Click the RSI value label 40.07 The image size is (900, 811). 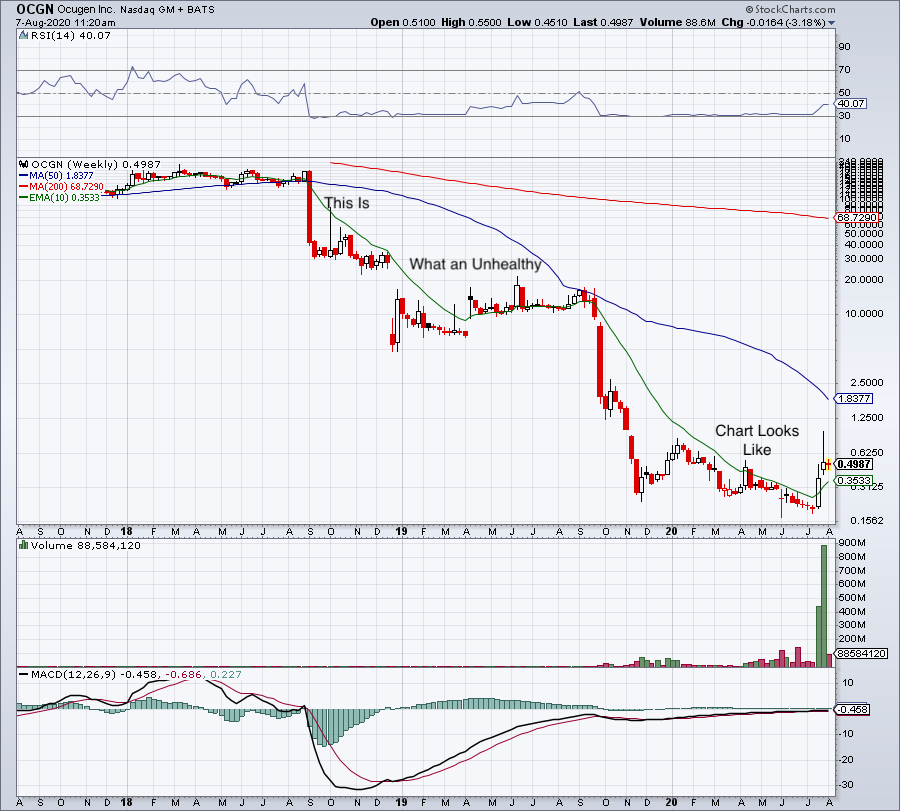click(851, 104)
